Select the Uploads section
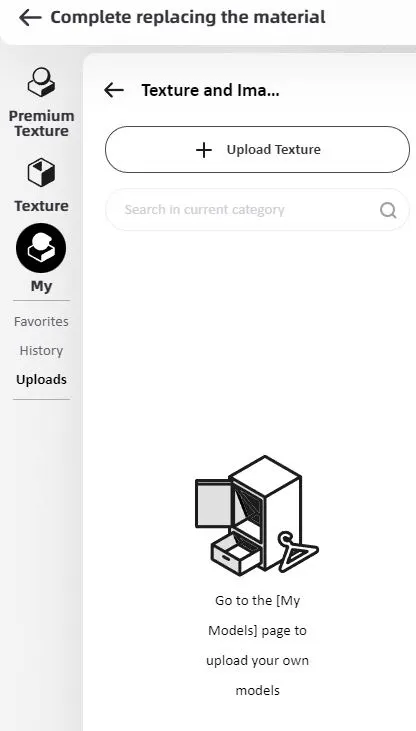 [x=41, y=379]
